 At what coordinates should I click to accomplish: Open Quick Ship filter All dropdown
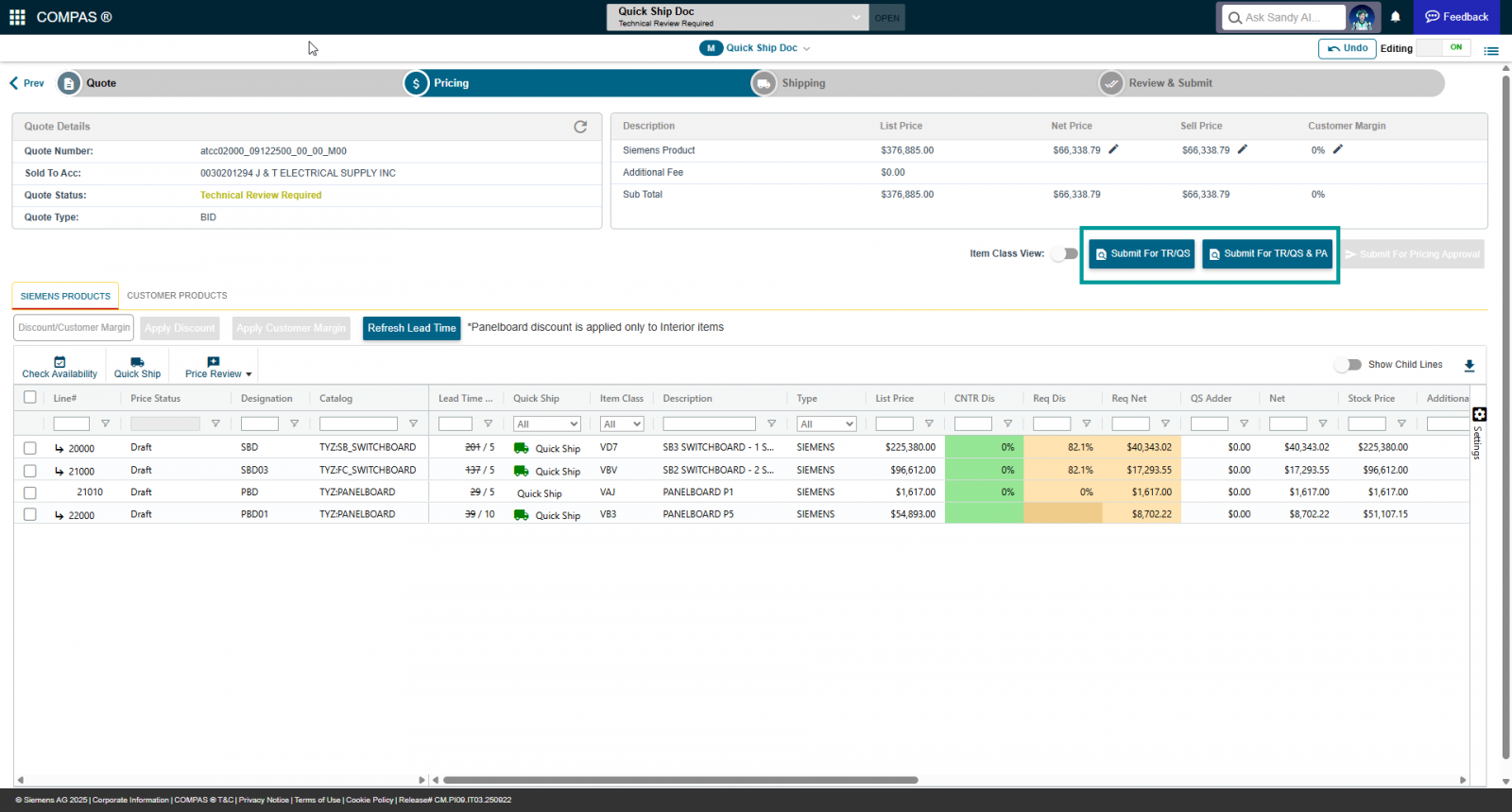(547, 423)
